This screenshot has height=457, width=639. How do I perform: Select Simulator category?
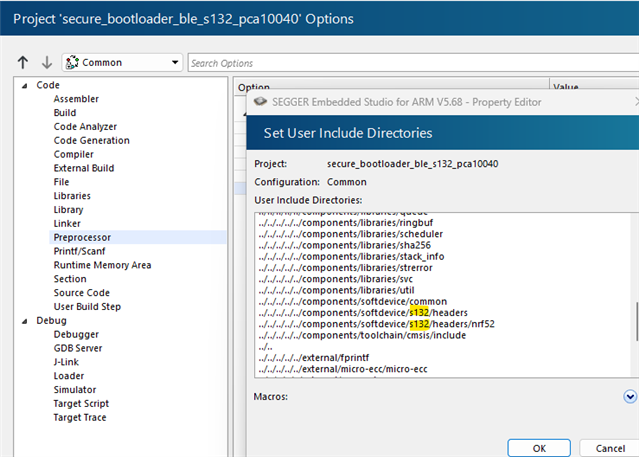(x=75, y=390)
